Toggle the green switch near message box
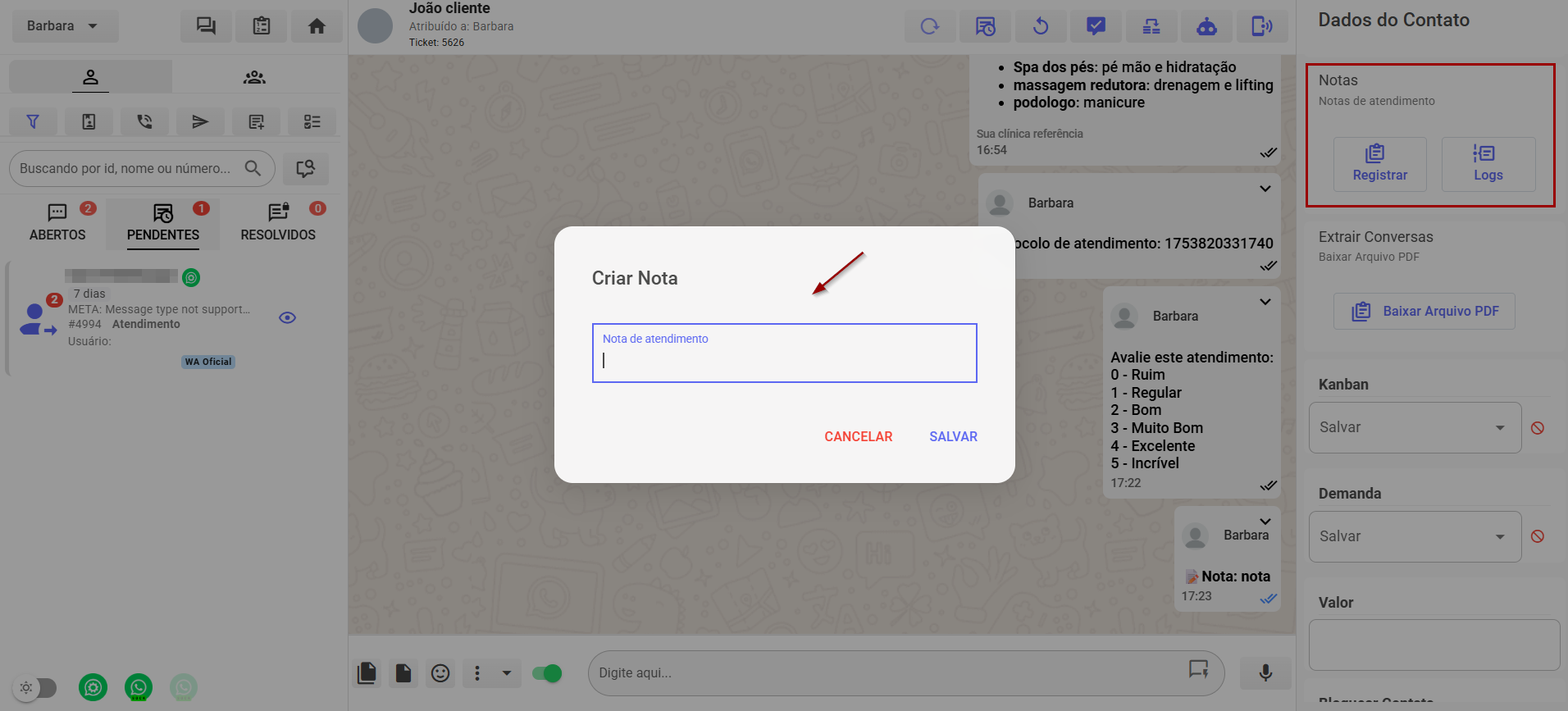 (x=547, y=673)
